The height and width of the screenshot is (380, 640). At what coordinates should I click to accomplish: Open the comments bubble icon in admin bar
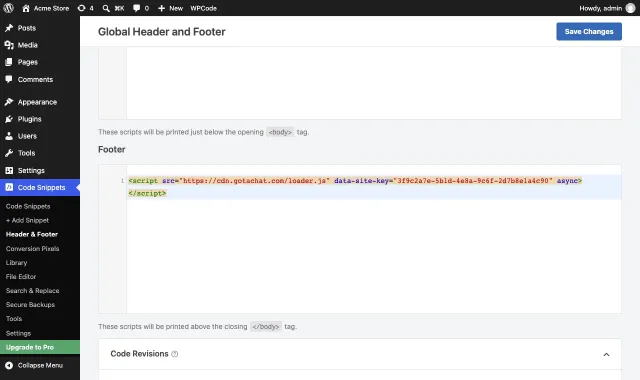136,8
